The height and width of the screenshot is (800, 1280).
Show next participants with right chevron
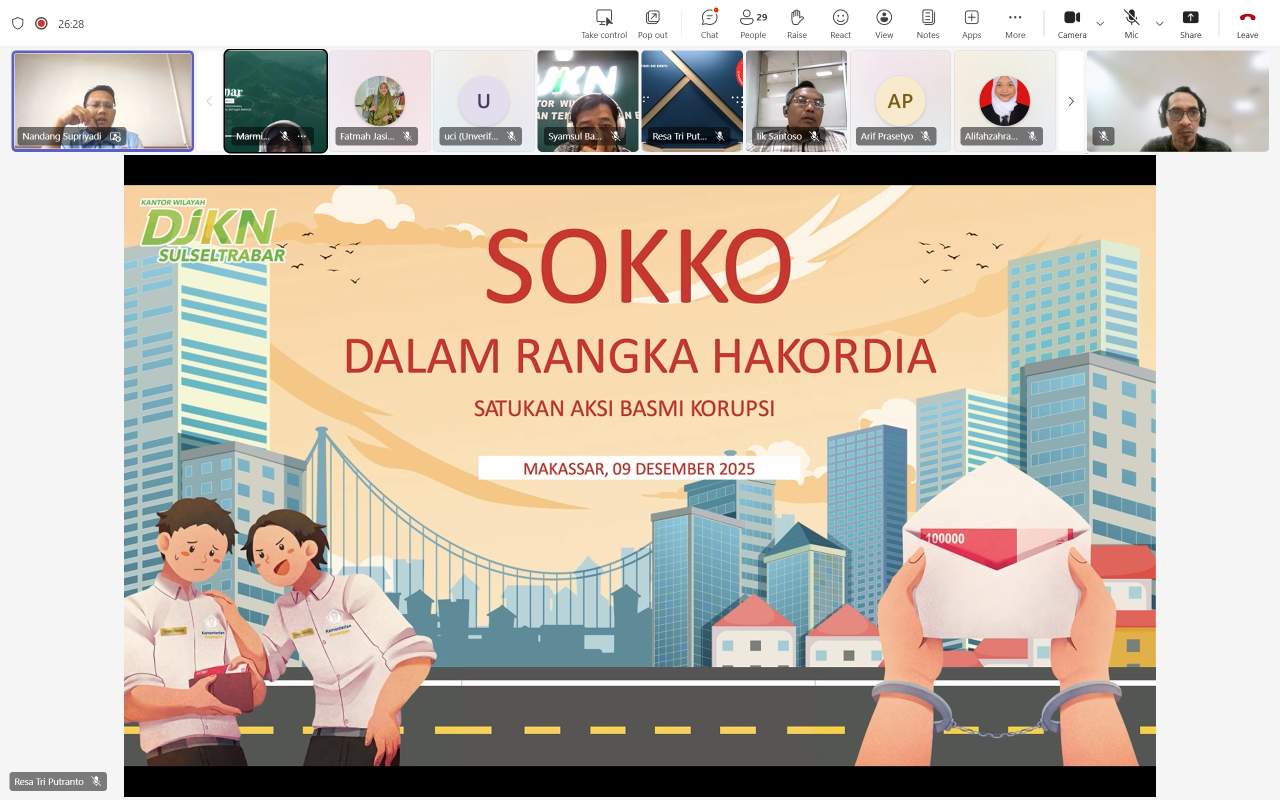[x=1071, y=101]
